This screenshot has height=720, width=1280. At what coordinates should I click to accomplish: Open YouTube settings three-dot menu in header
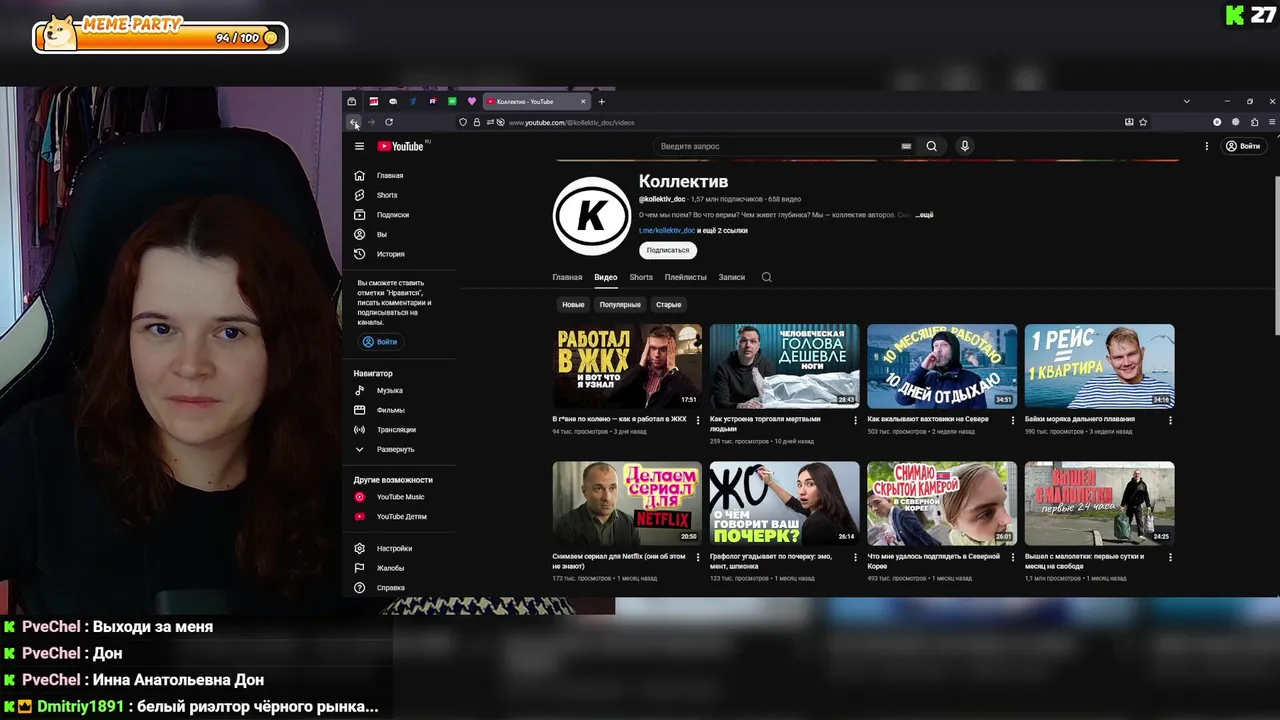1207,146
